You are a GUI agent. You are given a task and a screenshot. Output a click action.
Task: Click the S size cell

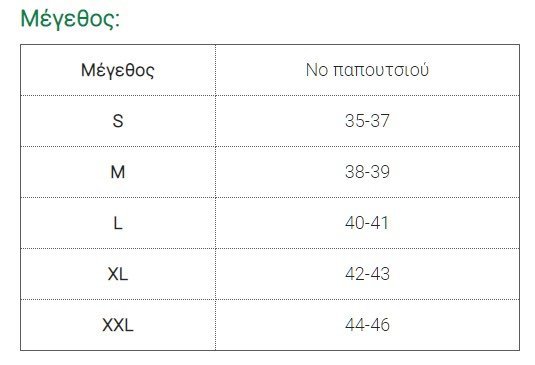click(x=118, y=121)
